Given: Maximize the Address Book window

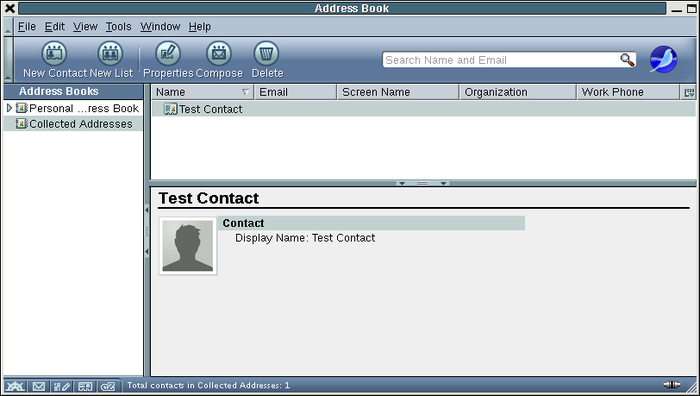Looking at the screenshot, I should pos(691,8).
